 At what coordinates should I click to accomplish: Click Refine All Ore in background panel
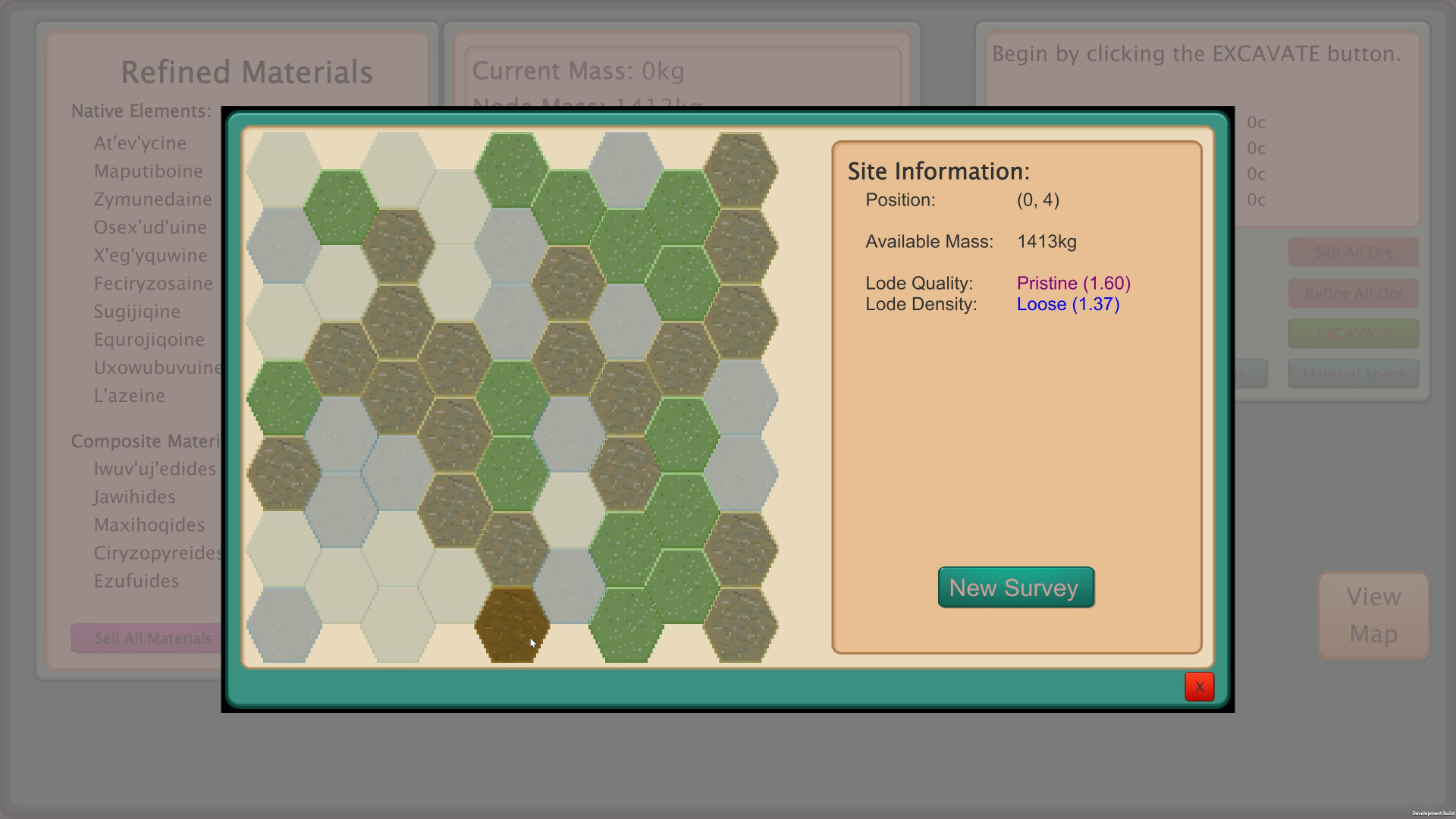click(x=1353, y=293)
